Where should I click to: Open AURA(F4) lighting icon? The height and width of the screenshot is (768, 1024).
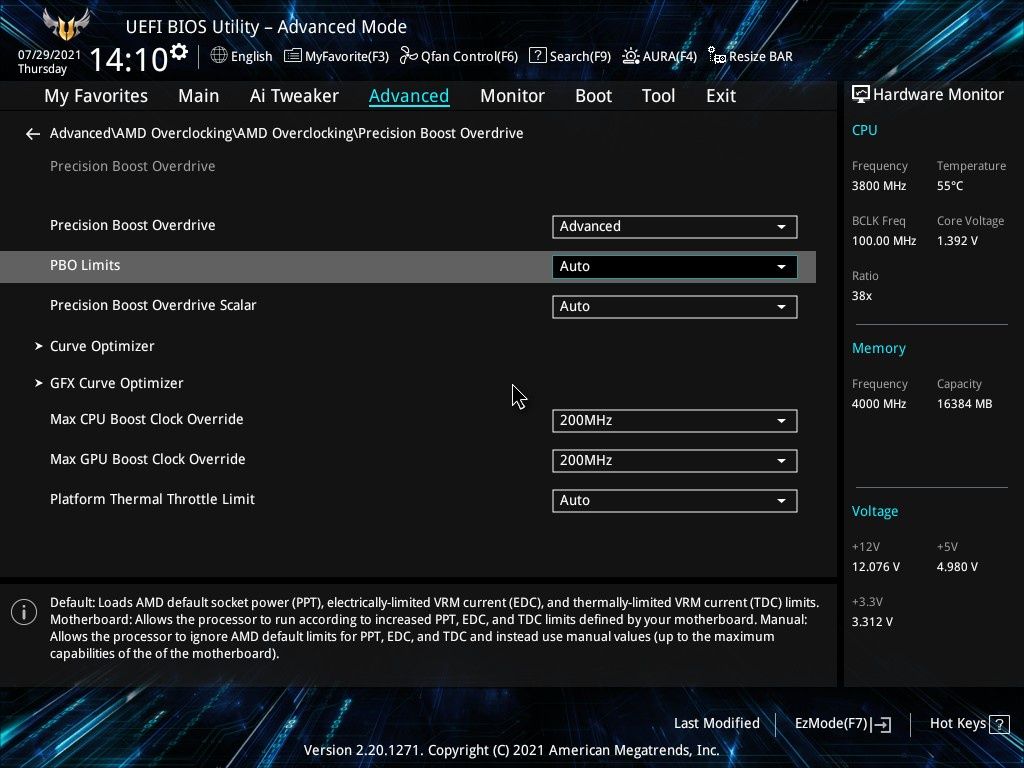point(630,56)
